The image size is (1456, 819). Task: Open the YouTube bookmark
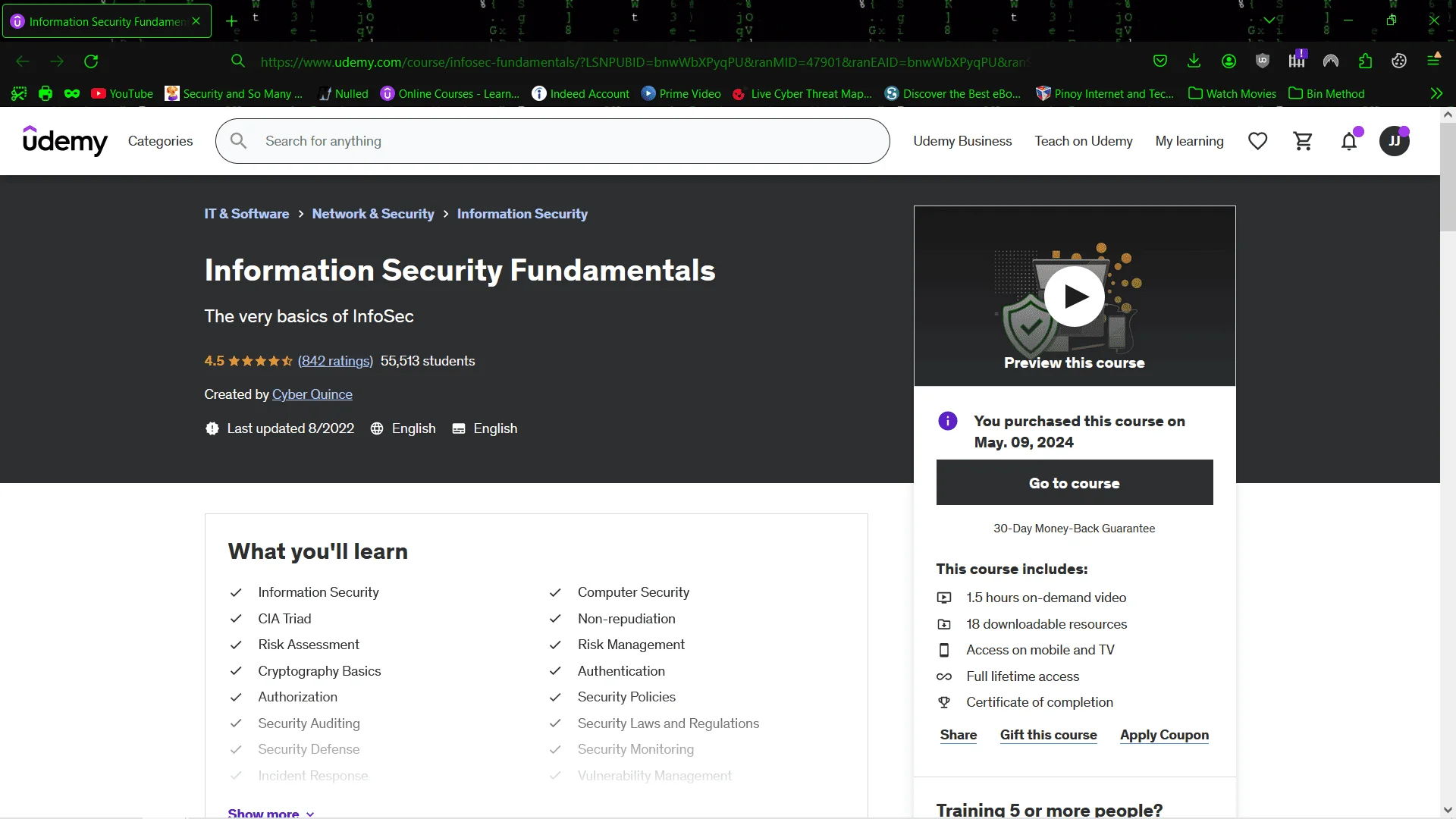[122, 93]
